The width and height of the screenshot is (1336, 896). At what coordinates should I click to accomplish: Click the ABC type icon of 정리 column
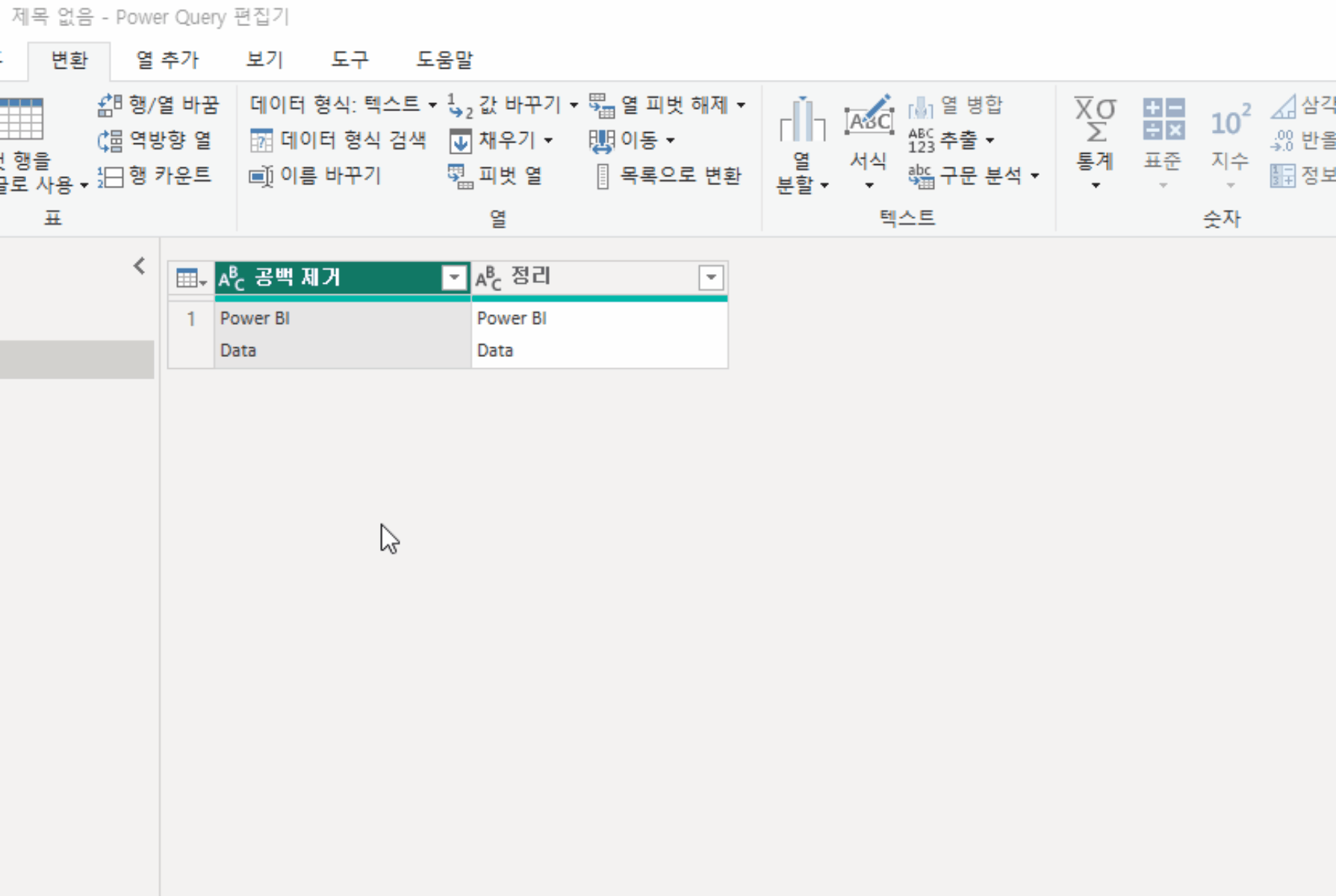point(488,278)
